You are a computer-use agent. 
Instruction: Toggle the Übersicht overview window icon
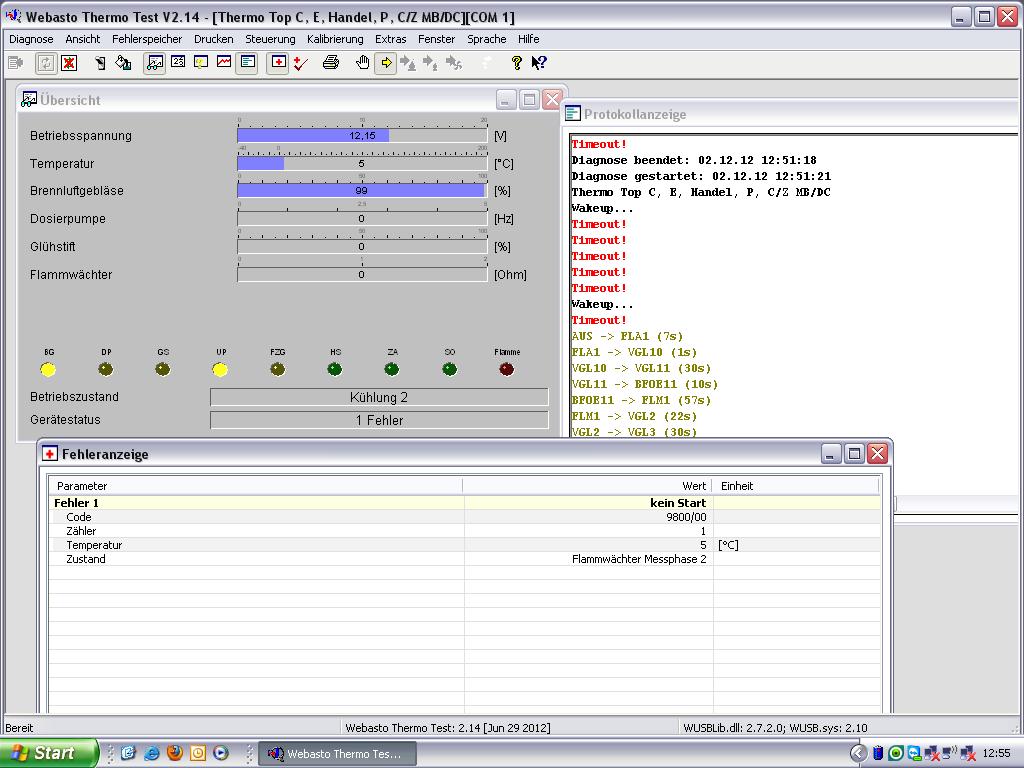tap(155, 63)
